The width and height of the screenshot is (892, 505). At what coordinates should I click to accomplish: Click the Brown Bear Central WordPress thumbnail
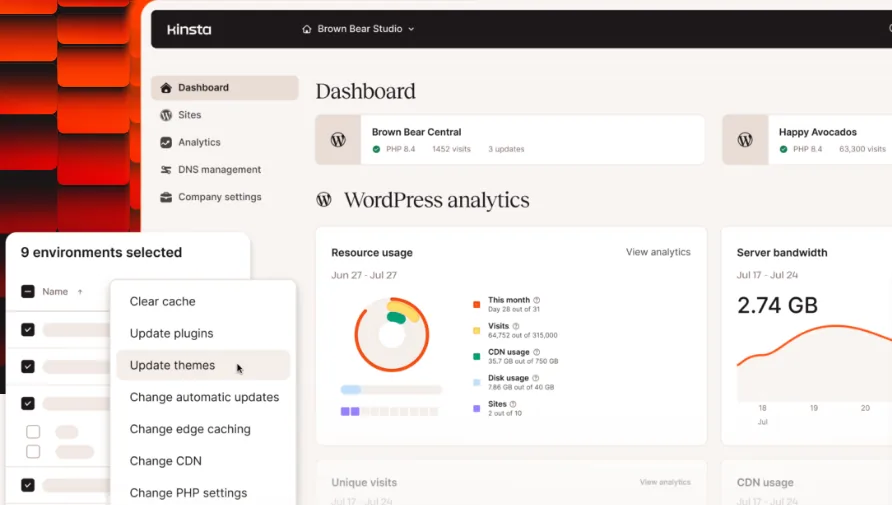click(338, 140)
